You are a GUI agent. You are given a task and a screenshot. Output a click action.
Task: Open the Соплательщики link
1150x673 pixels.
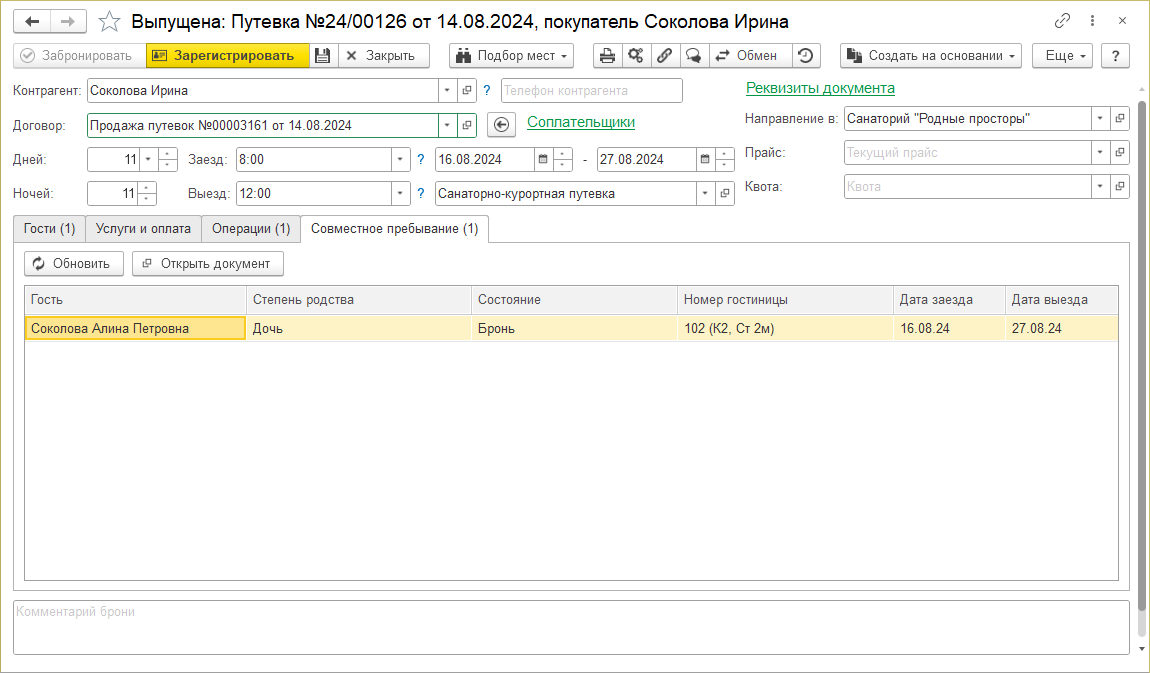tap(581, 122)
